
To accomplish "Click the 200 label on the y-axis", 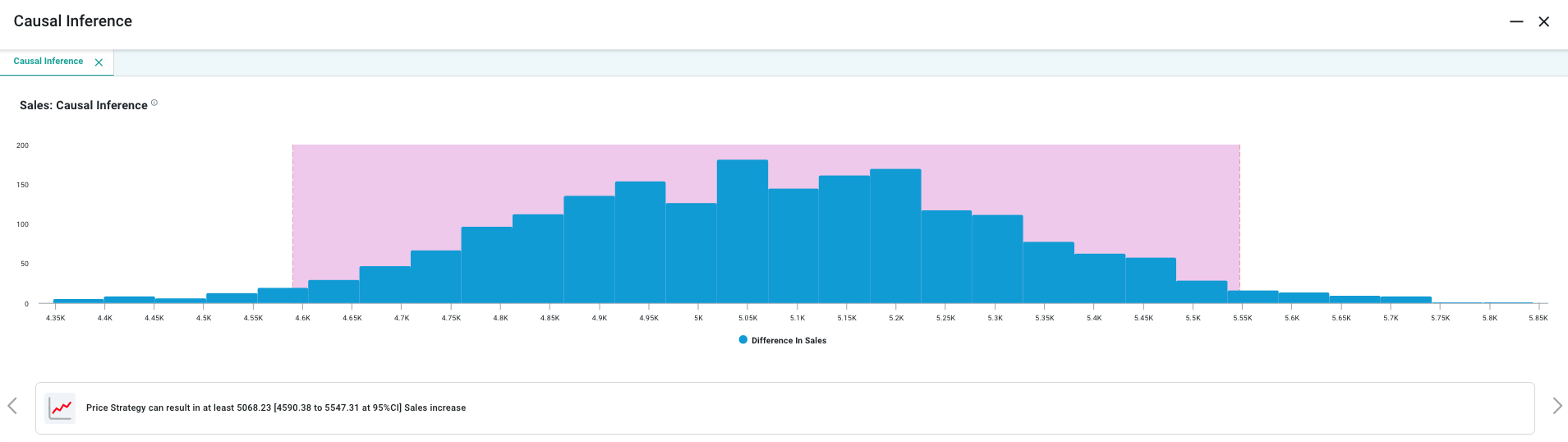I will 22,145.
